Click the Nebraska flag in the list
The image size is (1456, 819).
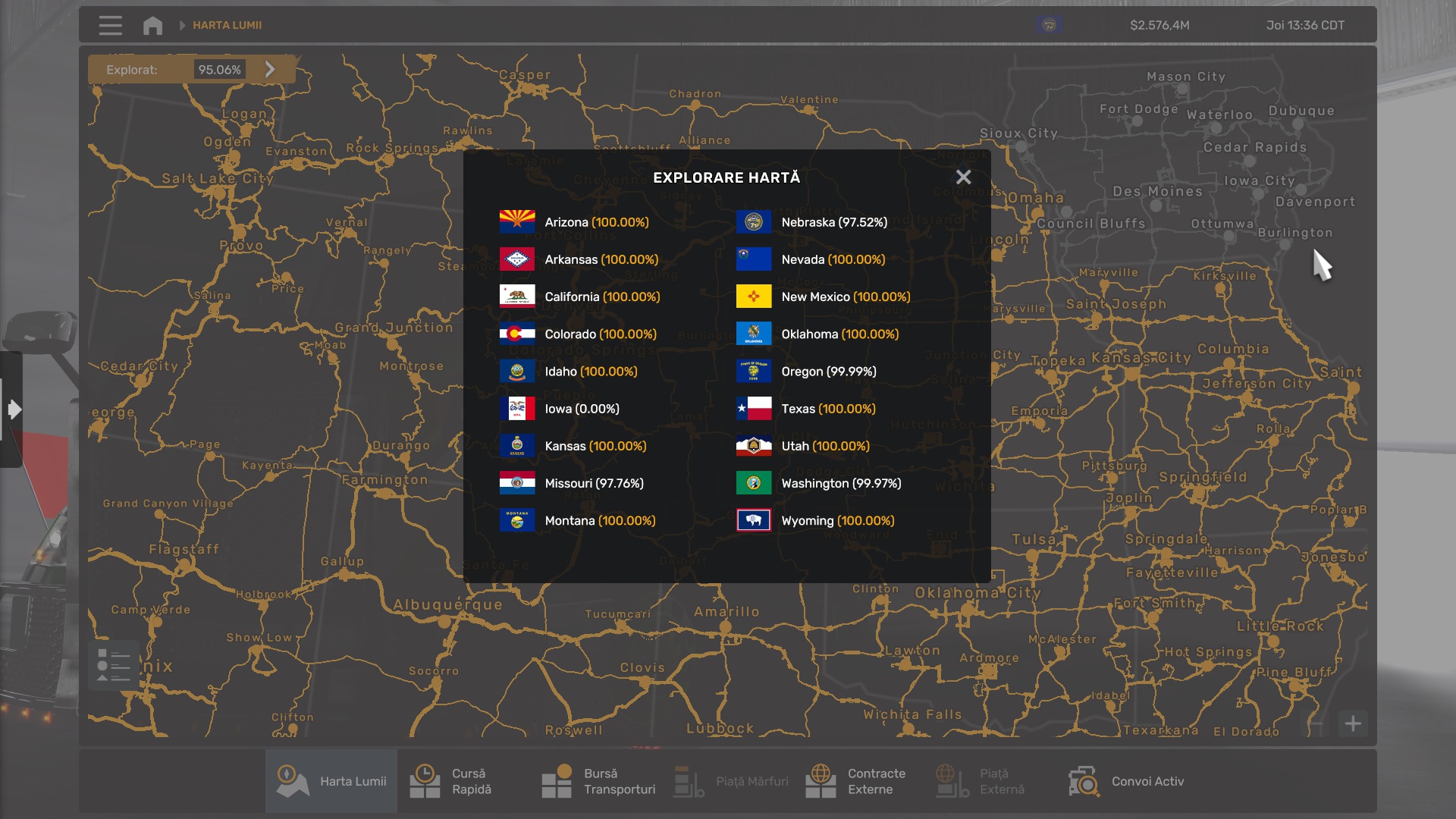(753, 222)
